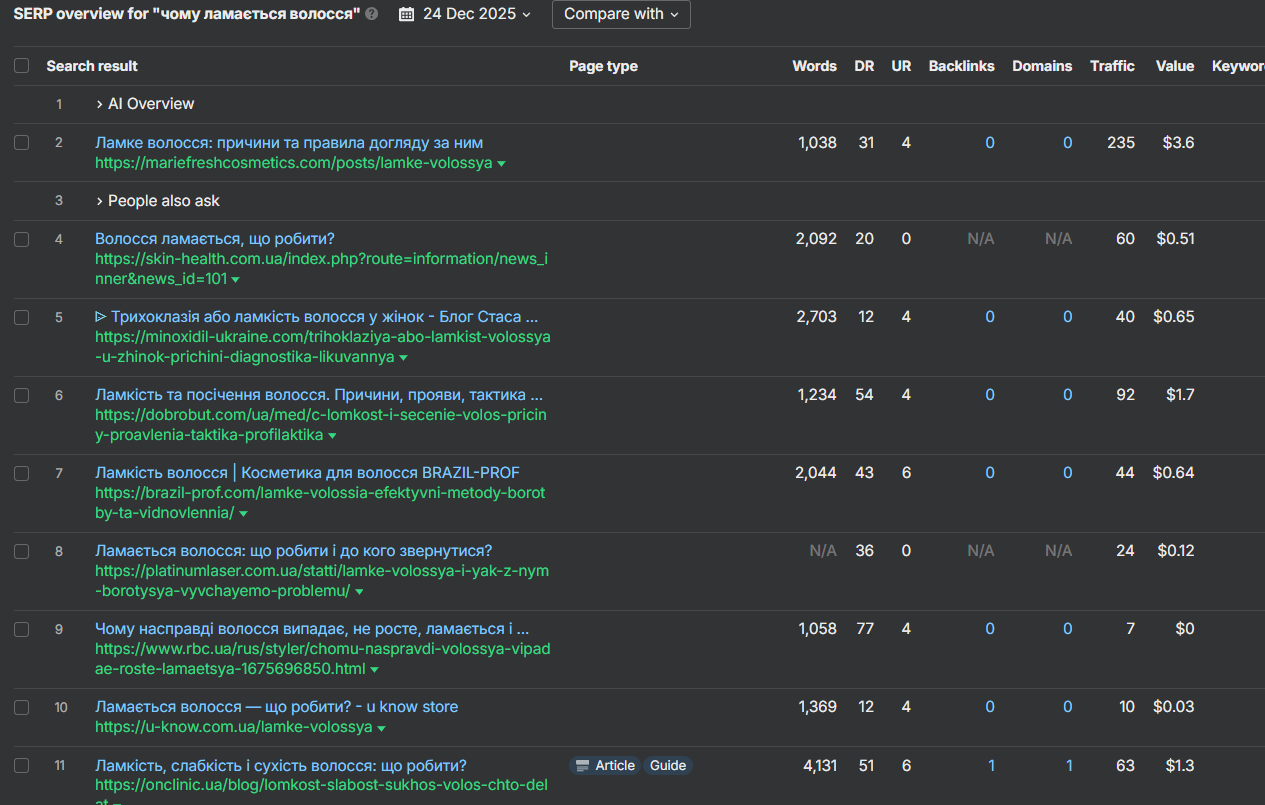Expand the People also ask row
This screenshot has width=1265, height=805.
(x=158, y=201)
